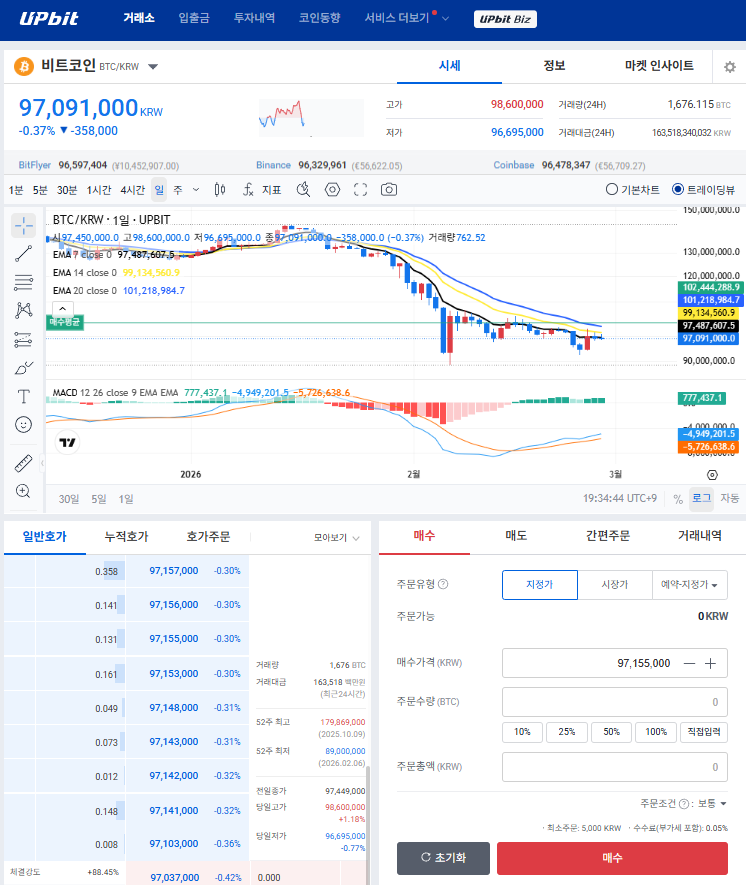Select the 트레이딩뷰 radio option

(704, 190)
